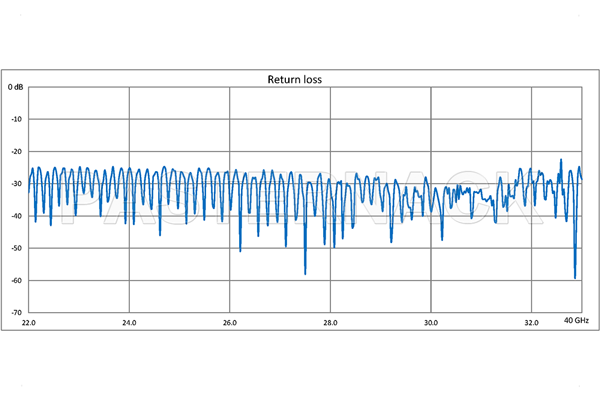Click the -30 y-axis tick label
This screenshot has height=400, width=600.
coord(16,184)
